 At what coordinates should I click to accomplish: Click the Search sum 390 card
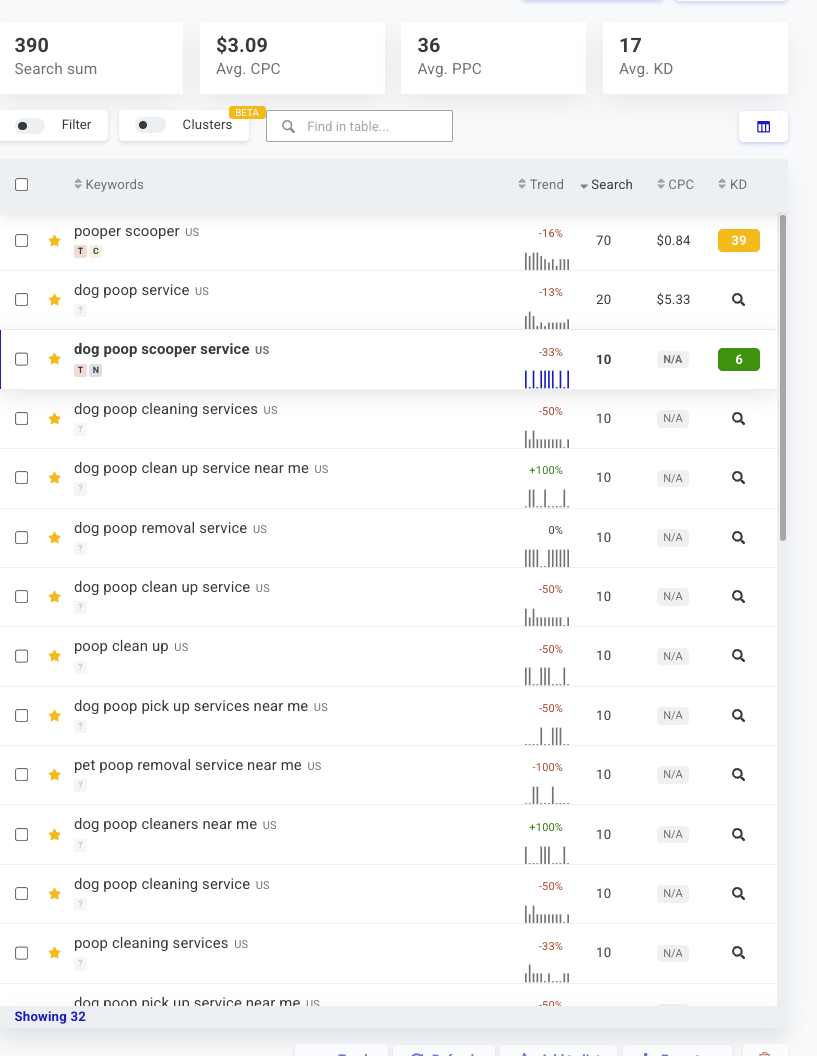point(91,58)
